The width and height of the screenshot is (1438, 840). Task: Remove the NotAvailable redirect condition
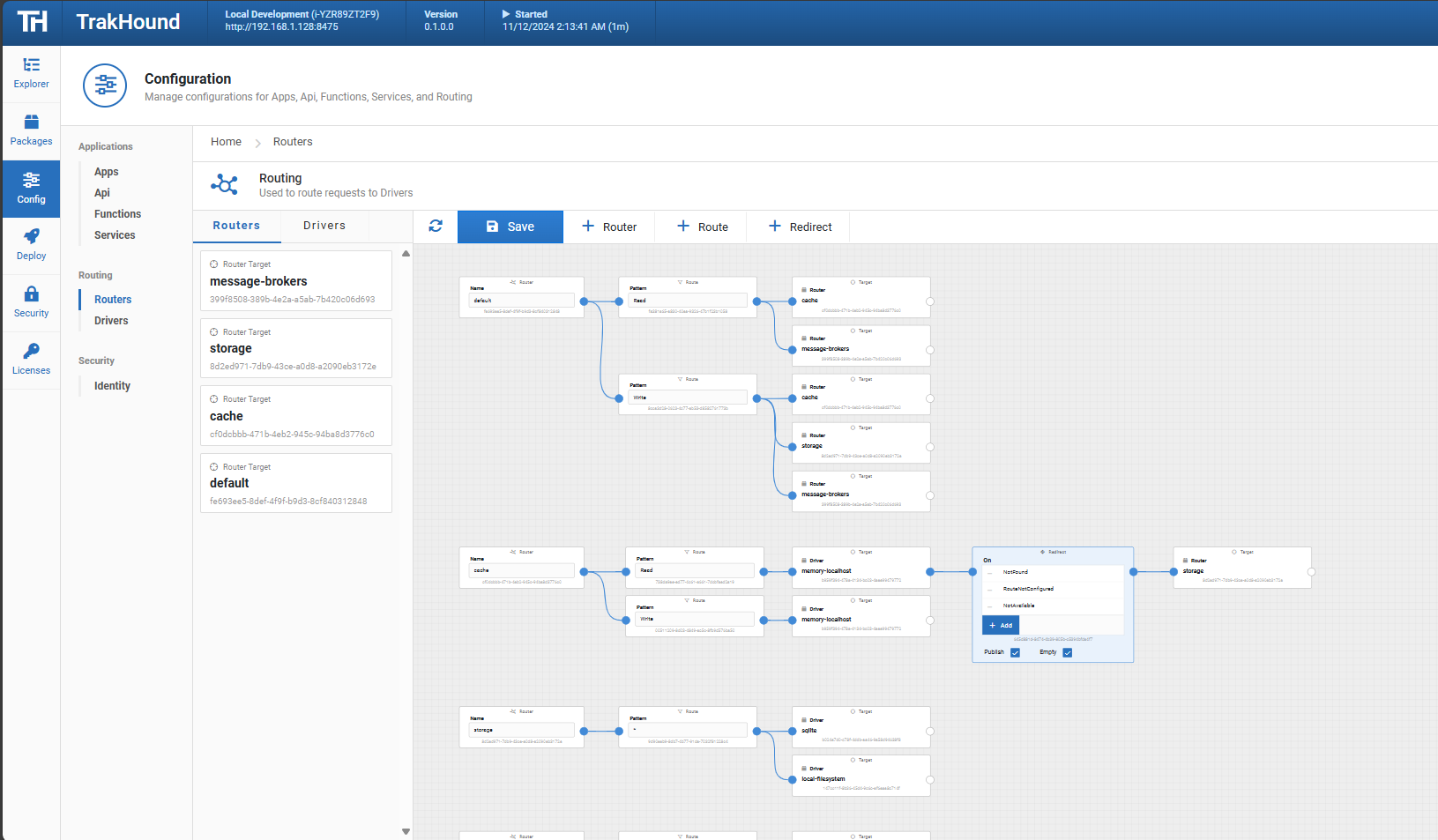coord(991,606)
